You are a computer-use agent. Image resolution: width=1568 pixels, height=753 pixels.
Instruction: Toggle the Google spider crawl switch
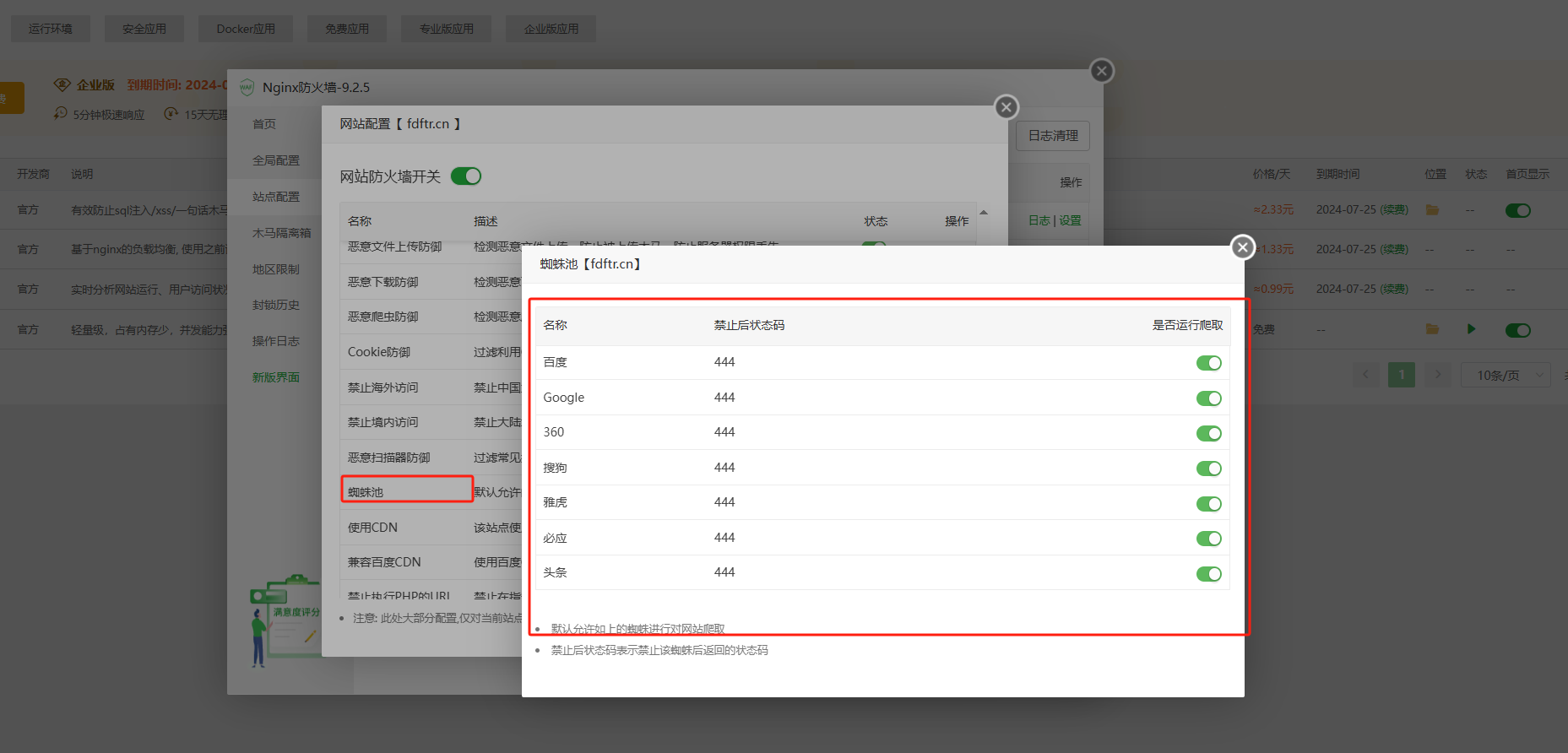pos(1209,398)
